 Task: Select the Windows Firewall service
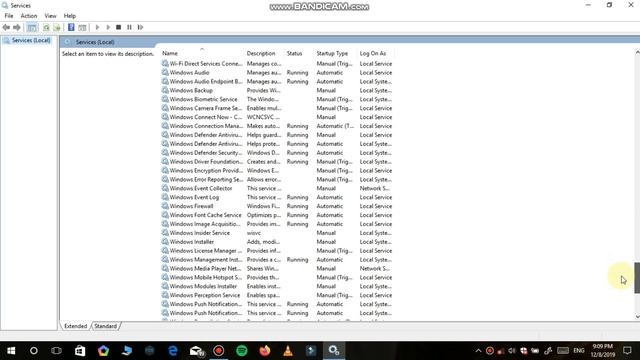tap(277, 206)
